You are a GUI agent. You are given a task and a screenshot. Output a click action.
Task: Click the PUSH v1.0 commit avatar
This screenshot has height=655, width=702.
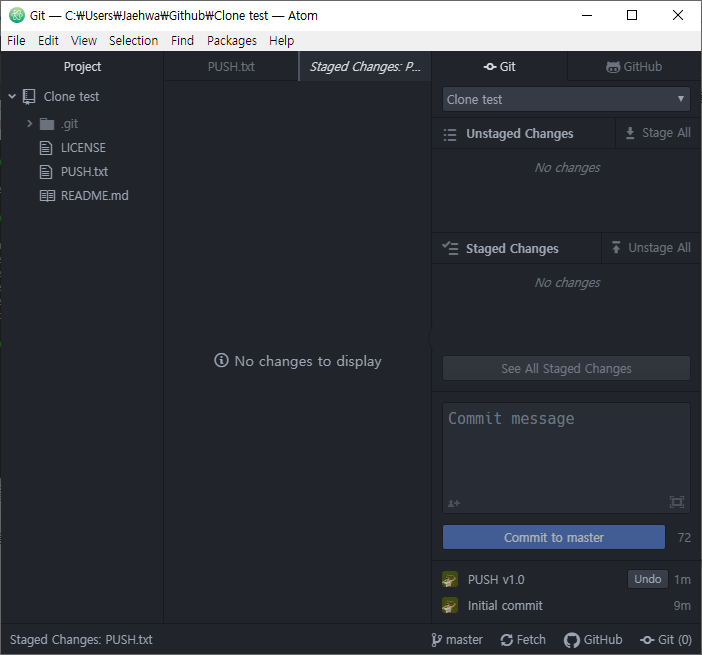(449, 579)
